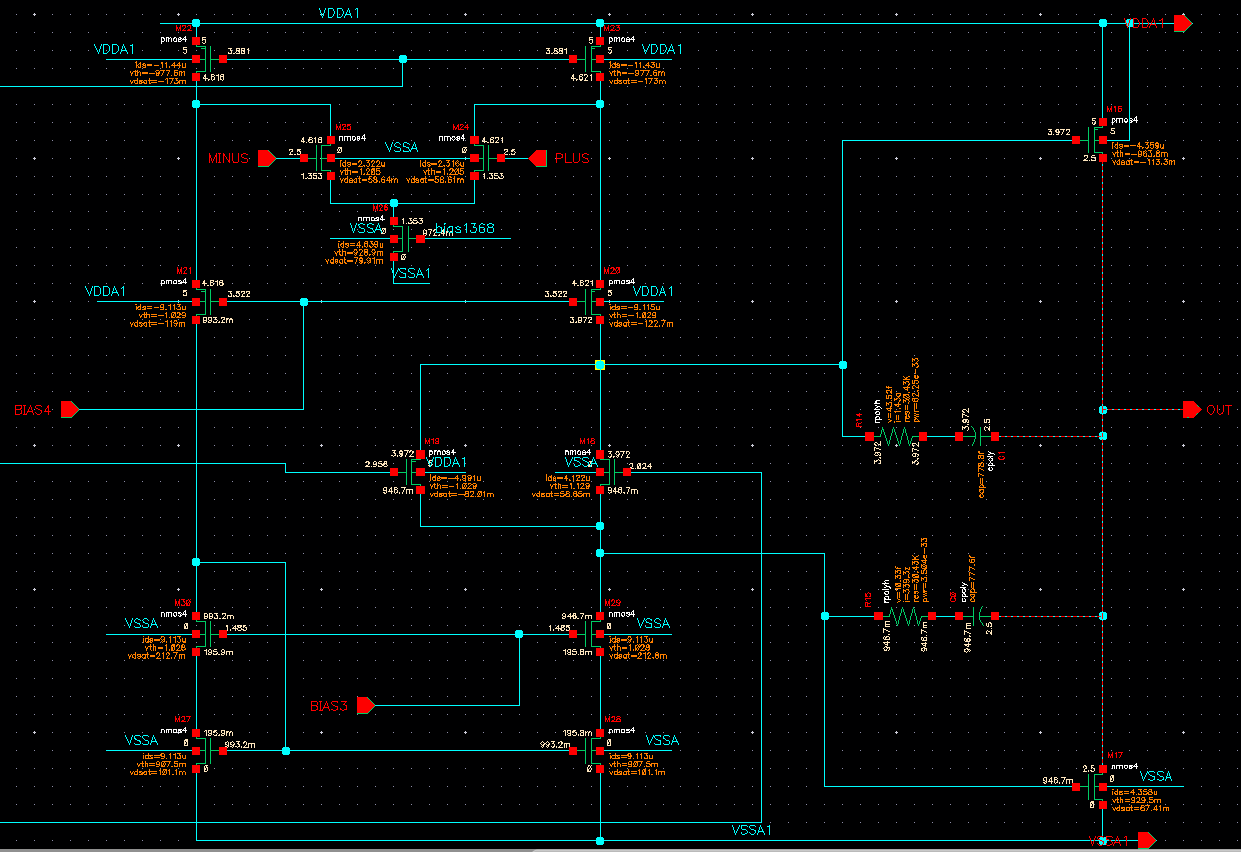This screenshot has width=1241, height=852.
Task: Click the VSSA1 label under M26
Action: [x=410, y=273]
